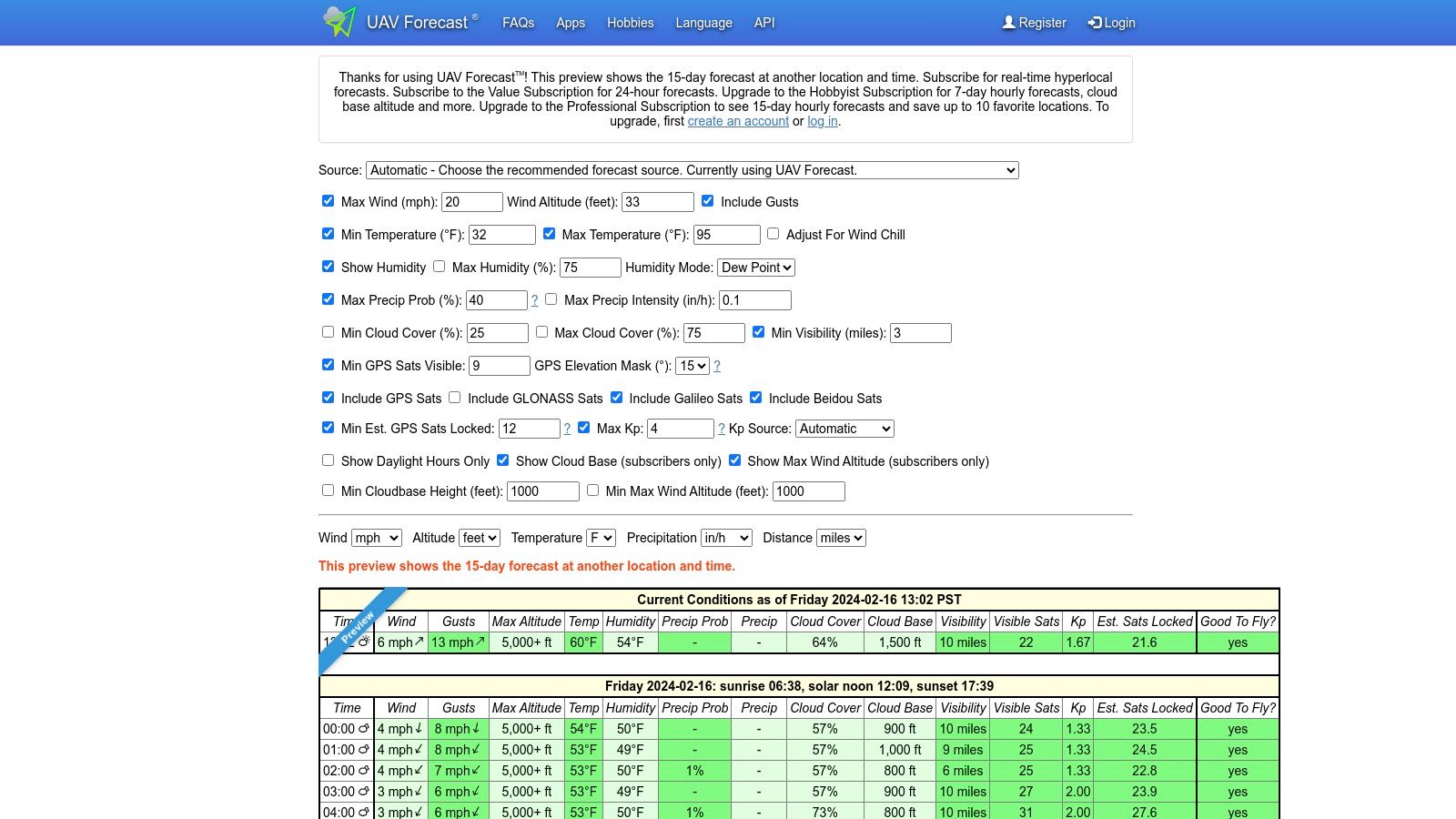Uncheck Include Gusts

point(707,201)
